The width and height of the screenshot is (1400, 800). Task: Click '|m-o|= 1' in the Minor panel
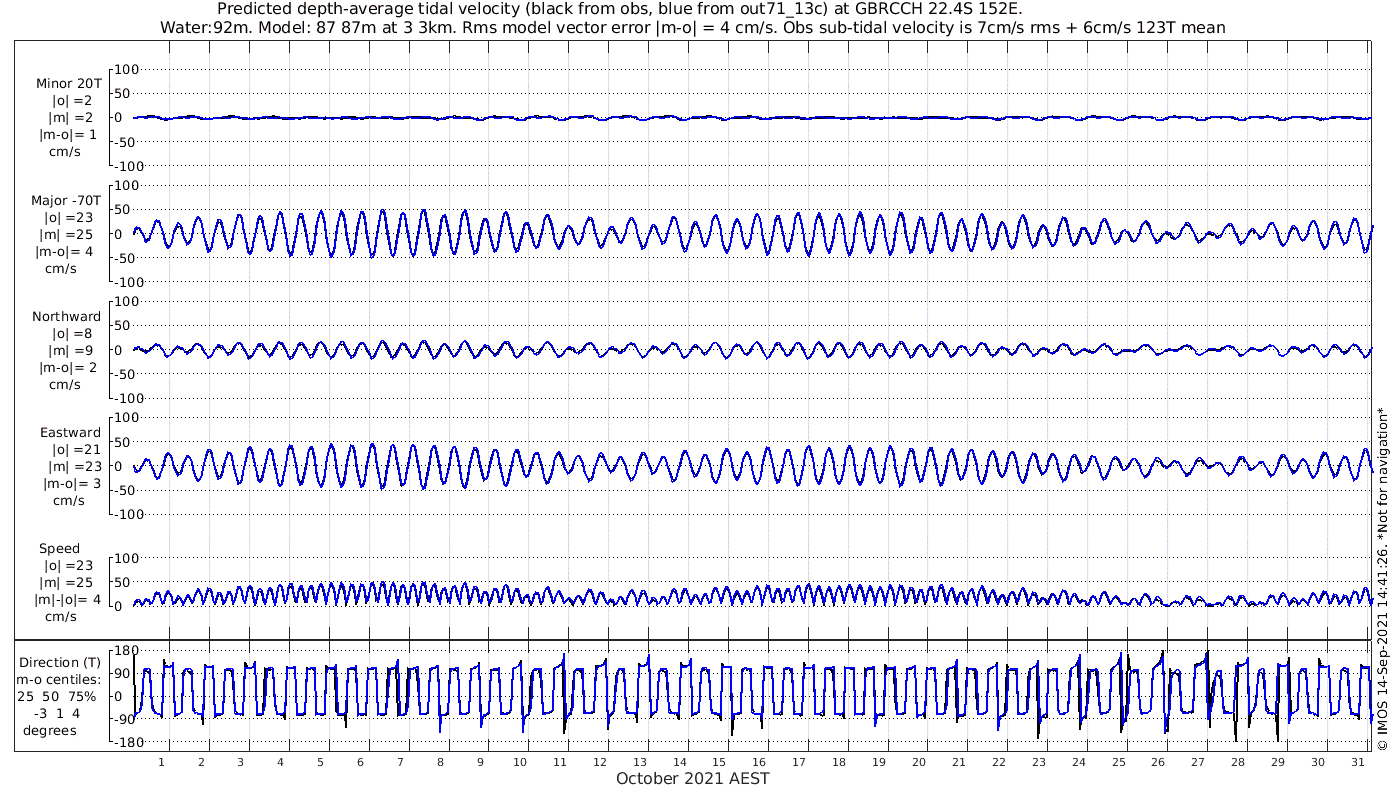67,135
